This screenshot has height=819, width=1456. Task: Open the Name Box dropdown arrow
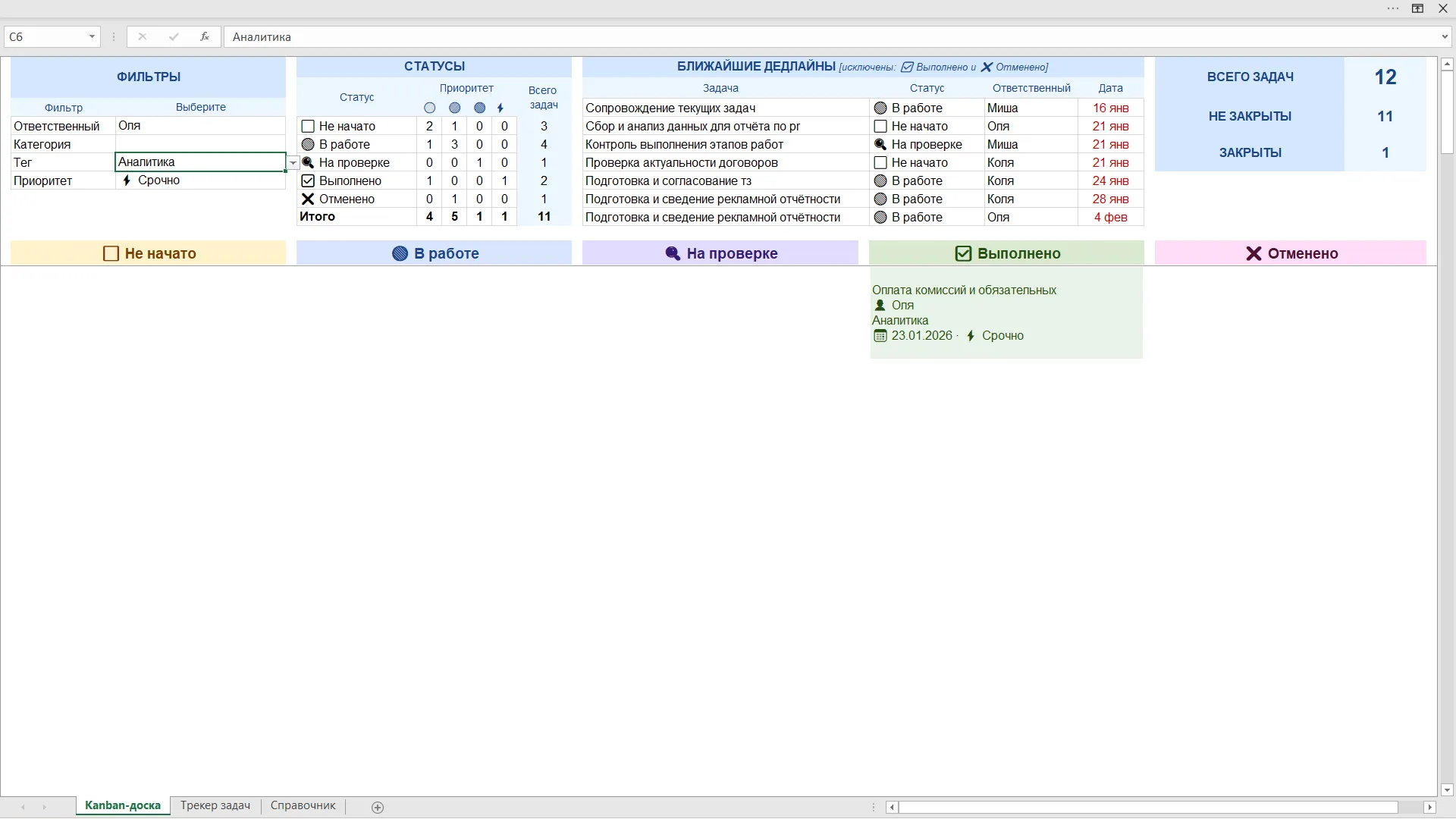[92, 36]
